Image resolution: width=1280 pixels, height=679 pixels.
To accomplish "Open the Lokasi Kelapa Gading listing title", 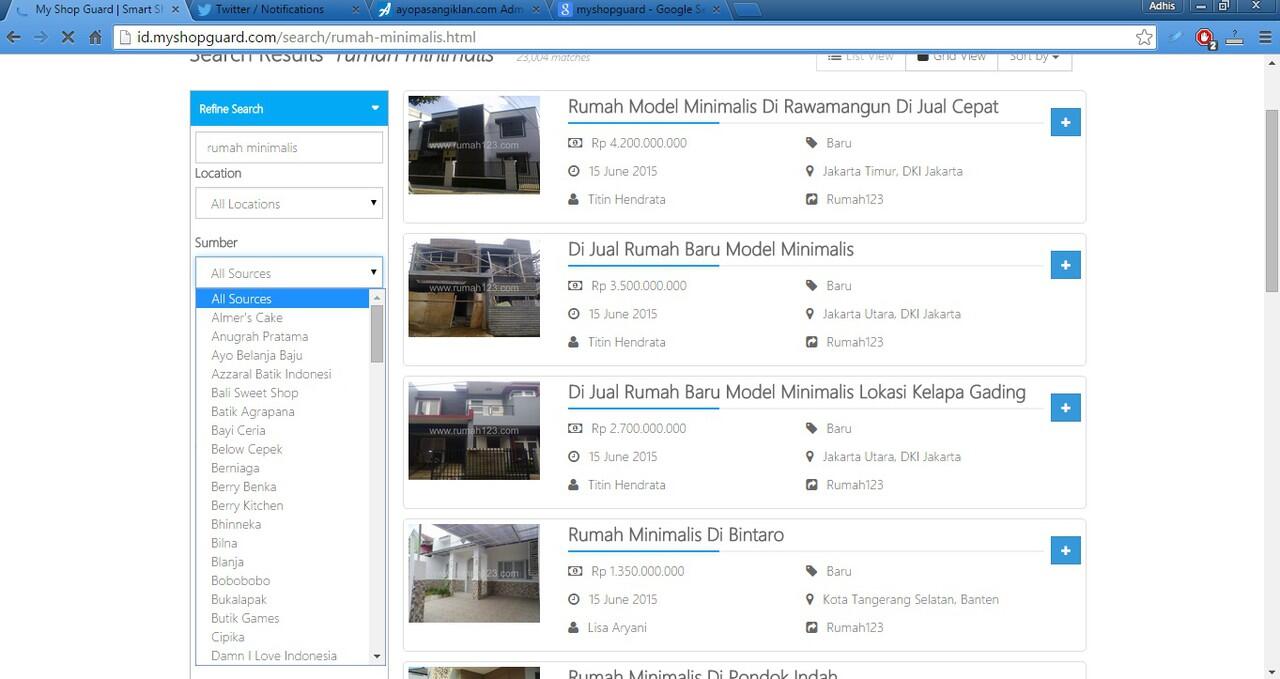I will click(797, 393).
